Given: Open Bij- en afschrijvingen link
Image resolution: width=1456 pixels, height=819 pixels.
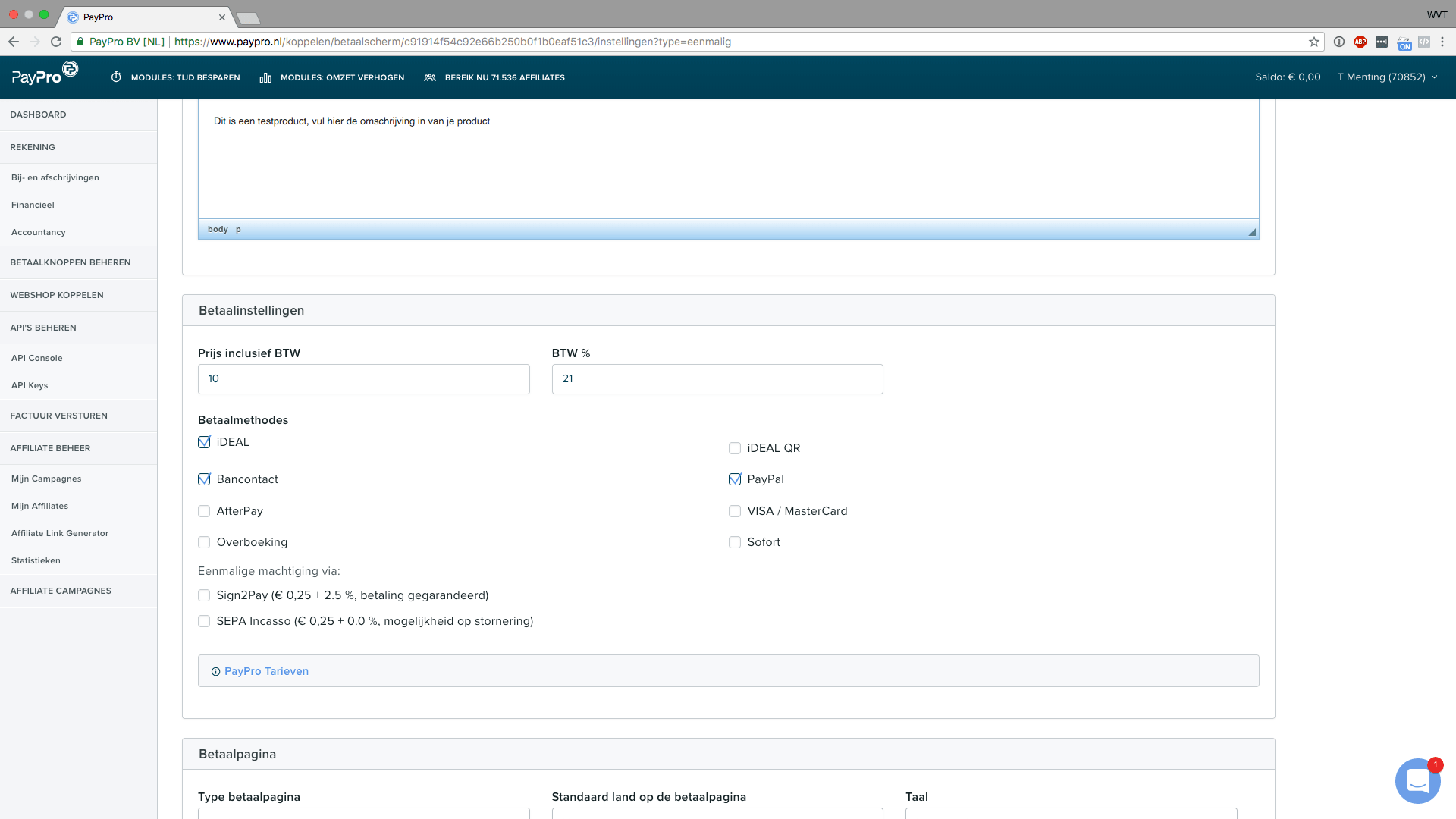Looking at the screenshot, I should click(55, 177).
